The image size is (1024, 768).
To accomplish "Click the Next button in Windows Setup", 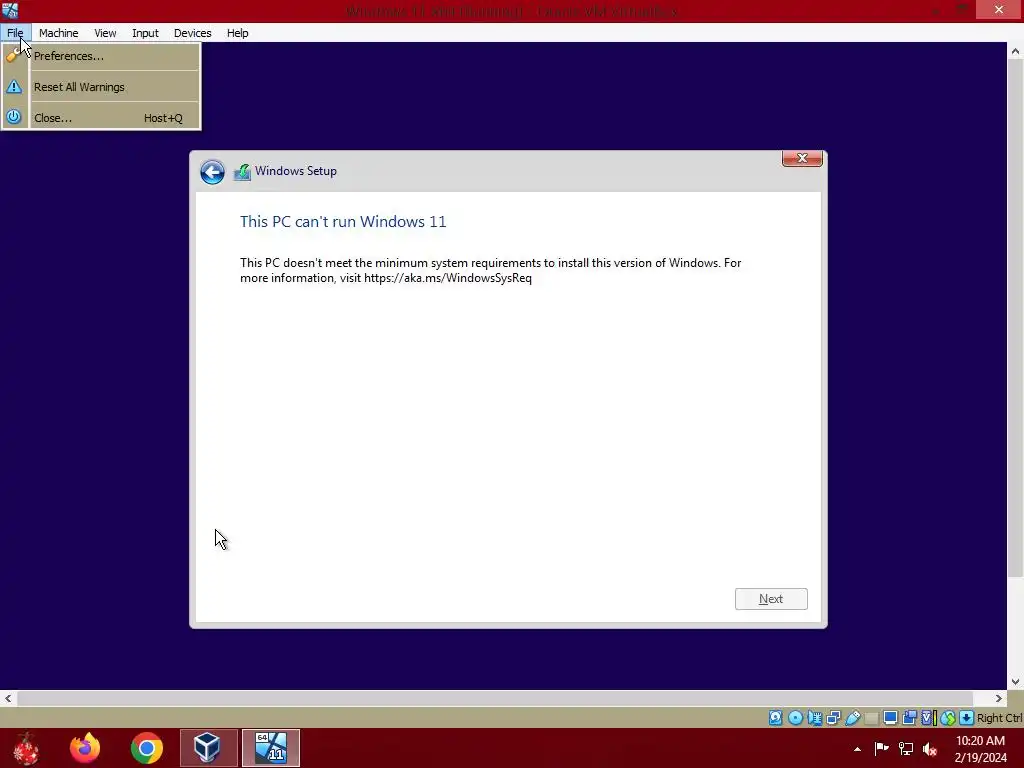I will 771,599.
